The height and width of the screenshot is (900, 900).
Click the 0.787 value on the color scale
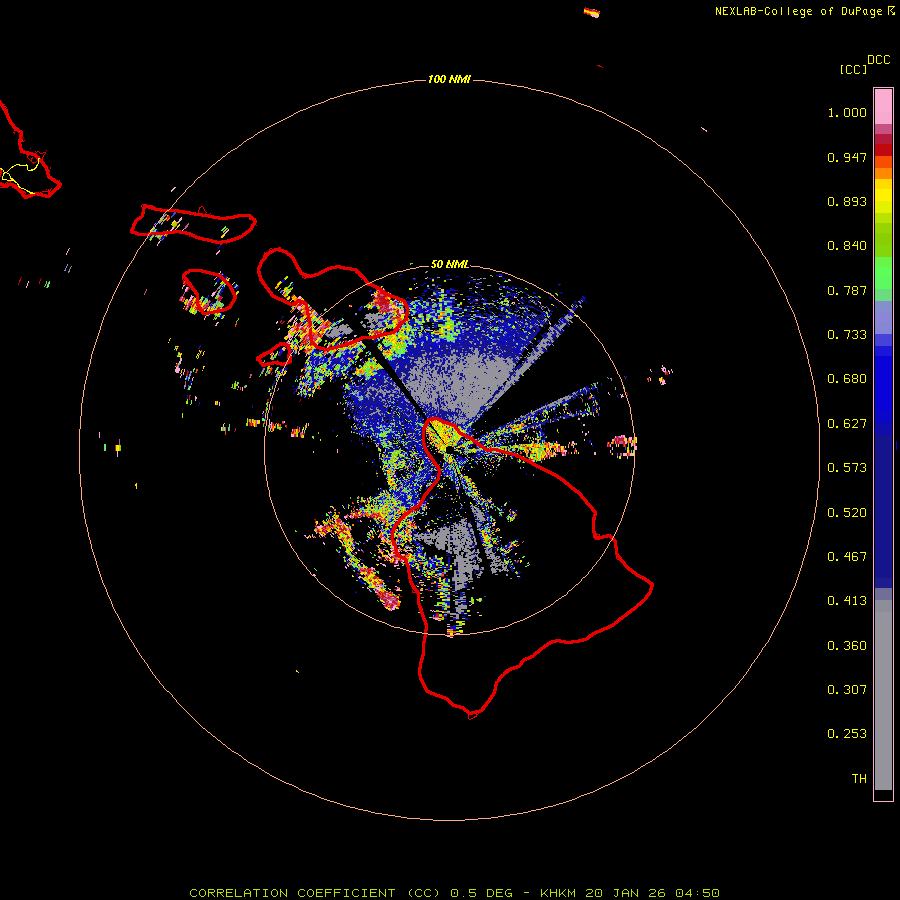(847, 290)
